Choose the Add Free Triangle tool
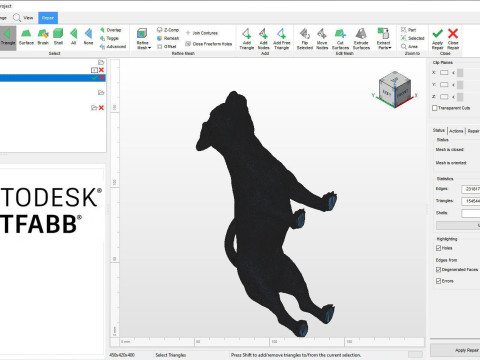This screenshot has width=480, height=360. coord(282,39)
